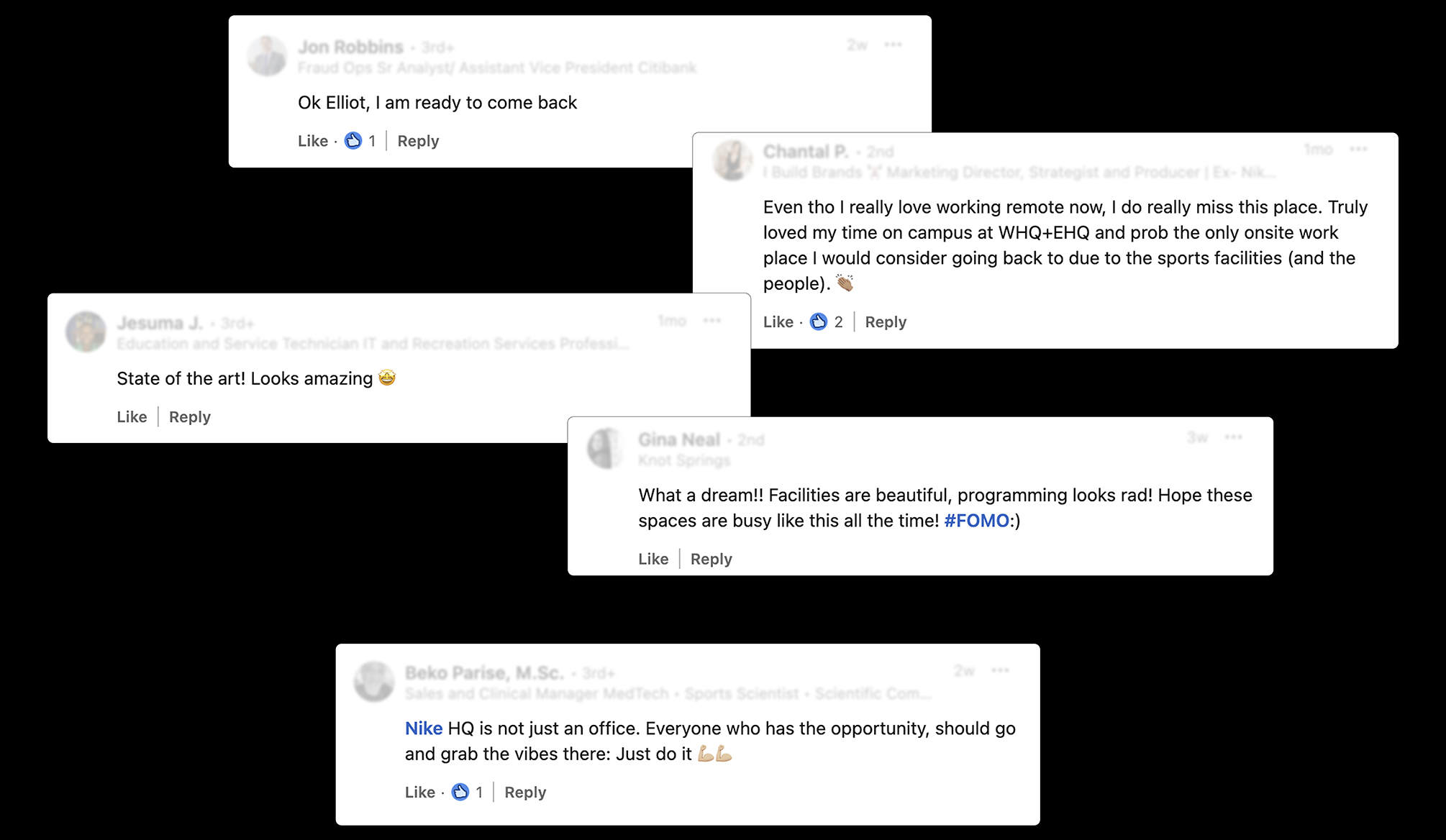Image resolution: width=1446 pixels, height=840 pixels.
Task: Click like reaction icon on Chantal P. comment
Action: [x=819, y=321]
